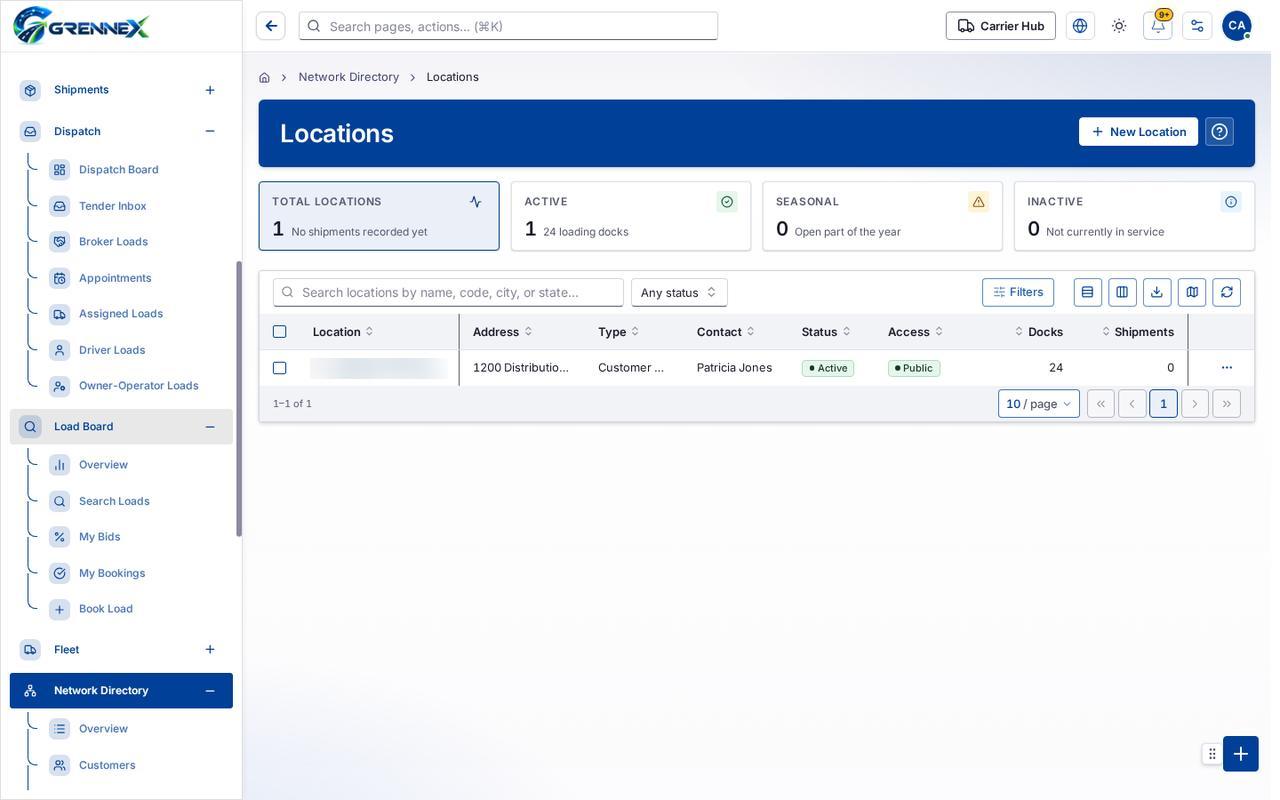This screenshot has width=1280, height=800.
Task: Click the back arrow button in the top bar
Action: coord(271,26)
